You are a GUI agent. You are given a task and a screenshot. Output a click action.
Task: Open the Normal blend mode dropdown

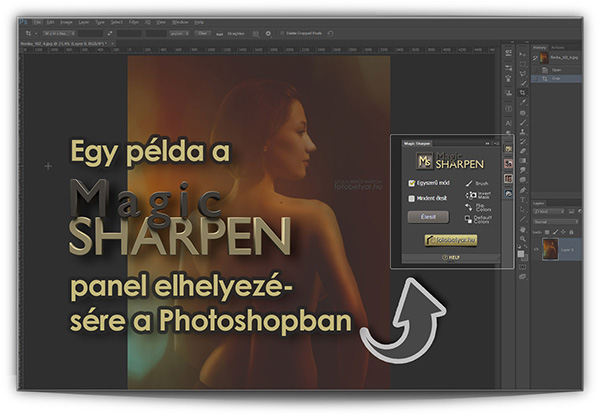pos(555,222)
